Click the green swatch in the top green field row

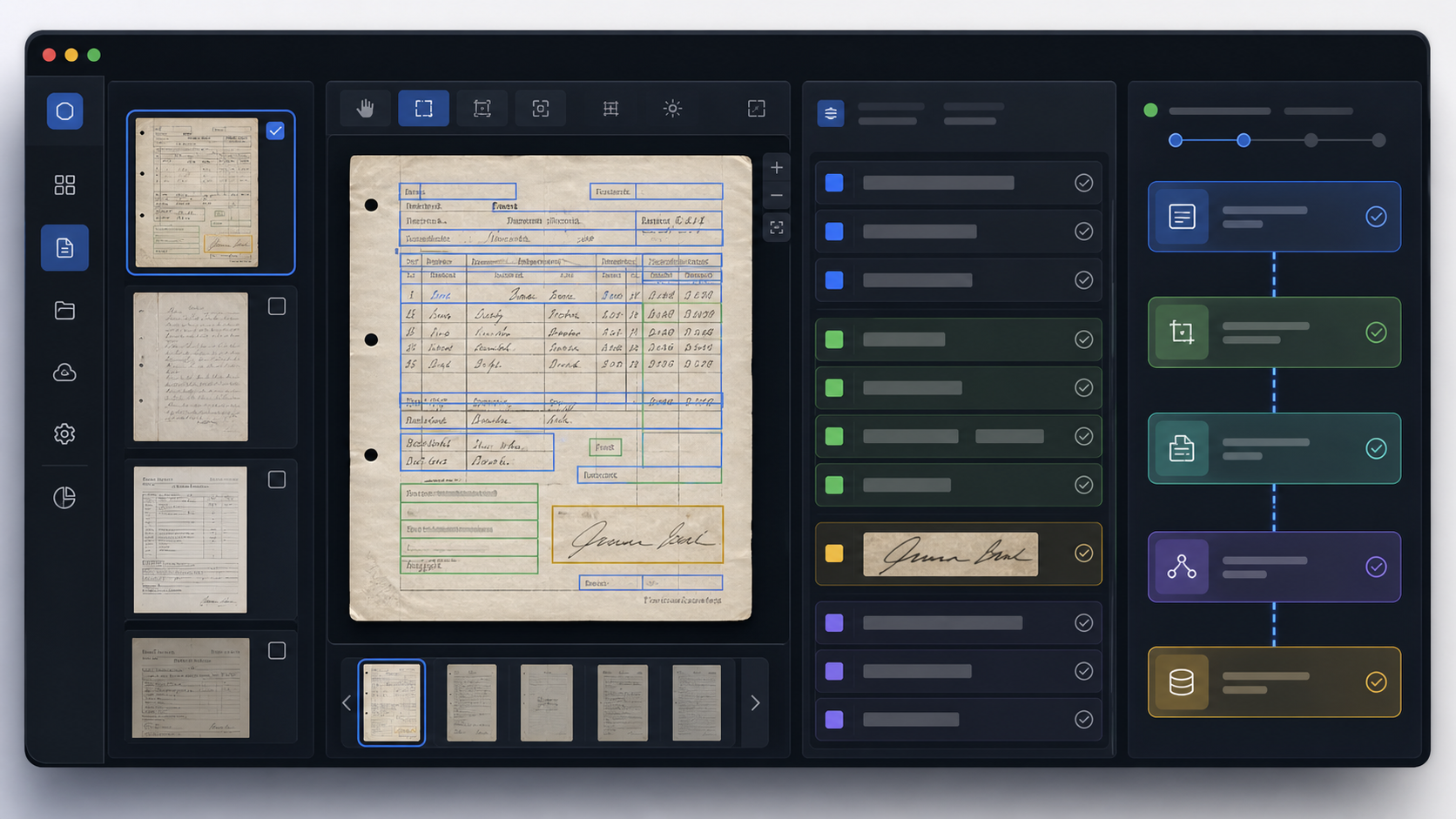point(834,339)
